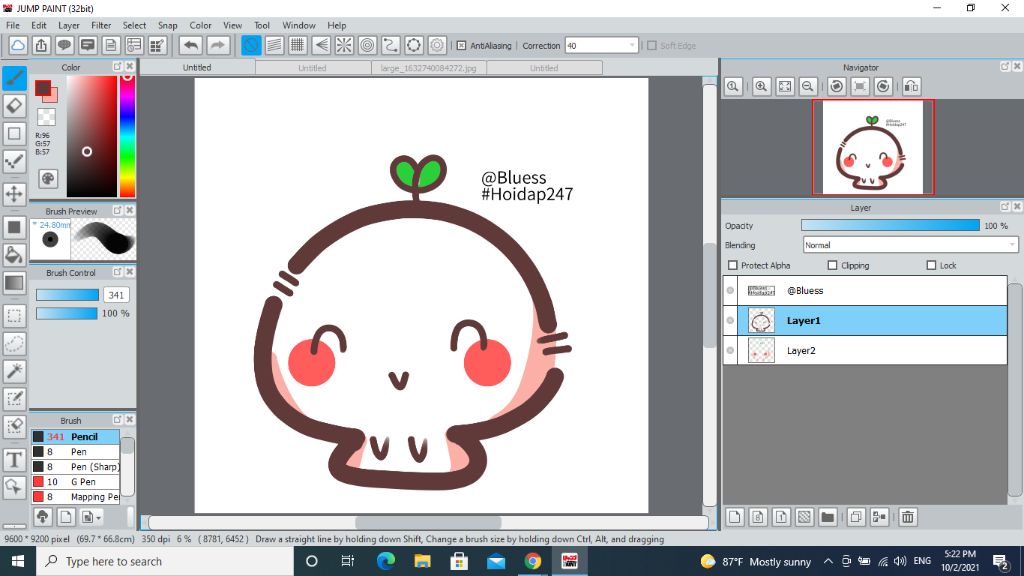1024x576 pixels.
Task: Turn on the radial snap guide
Action: (344, 45)
